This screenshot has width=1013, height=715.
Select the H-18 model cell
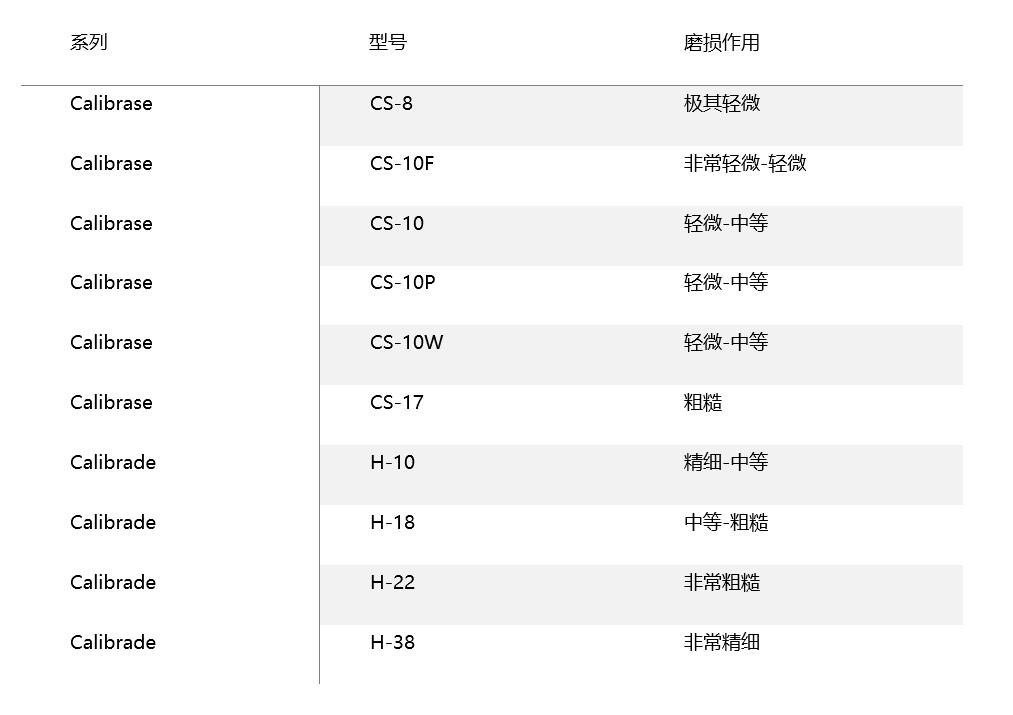(x=393, y=523)
